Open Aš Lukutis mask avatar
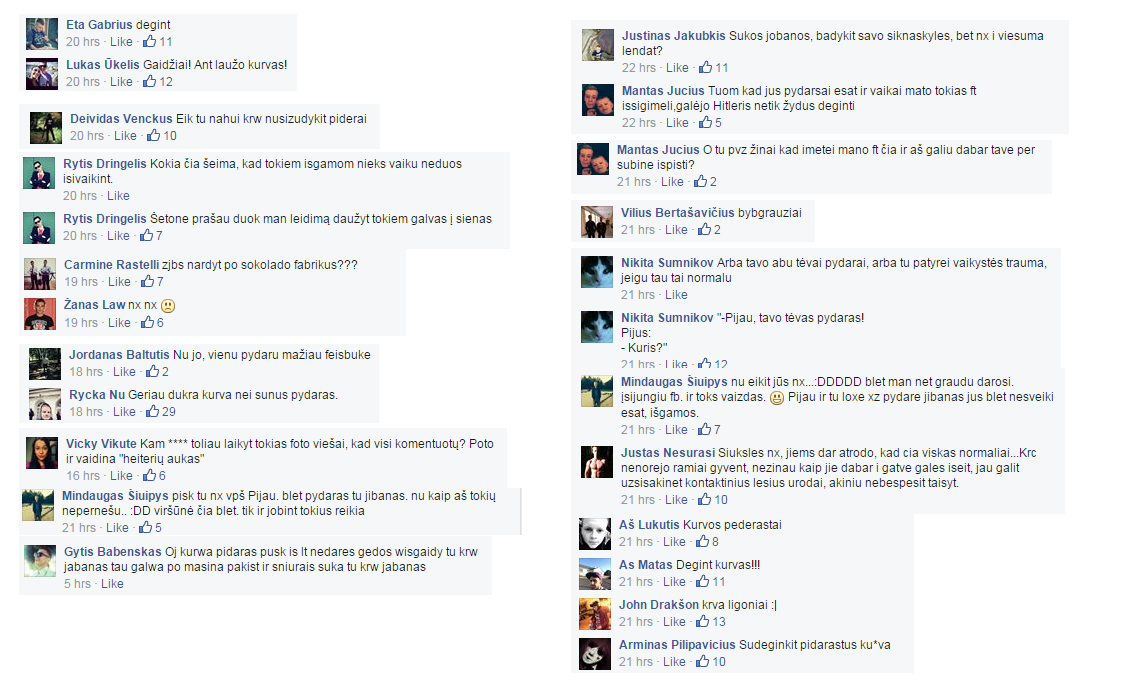This screenshot has width=1141, height=681. coord(595,534)
